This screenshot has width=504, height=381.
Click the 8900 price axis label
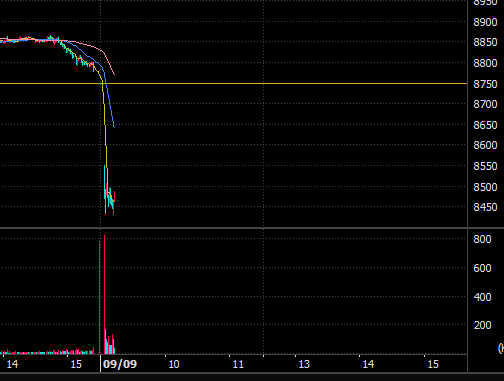(x=485, y=22)
